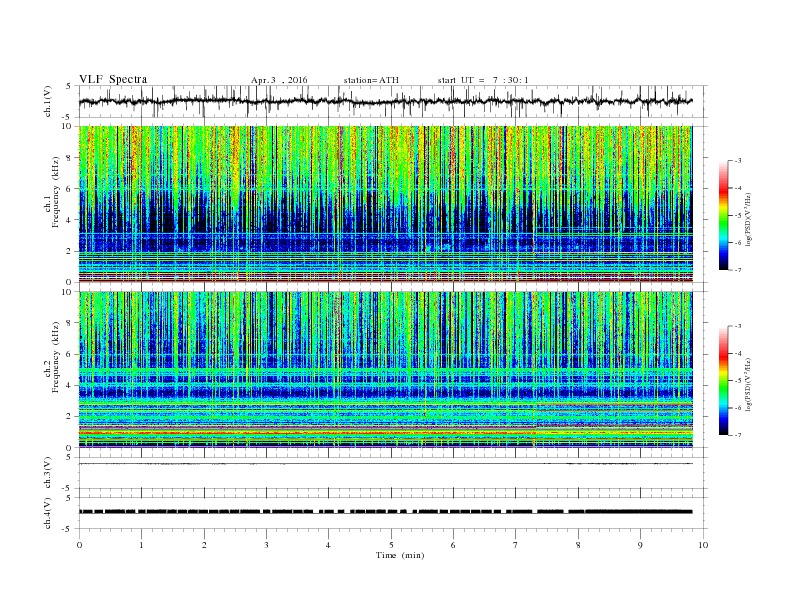Screen dimensions: 792x612
Task: Click the ch.1 waveform trace panel
Action: coord(393,101)
